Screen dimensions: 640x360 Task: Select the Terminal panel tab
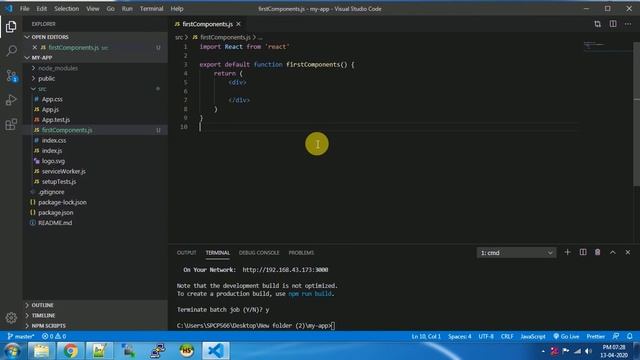(x=218, y=253)
